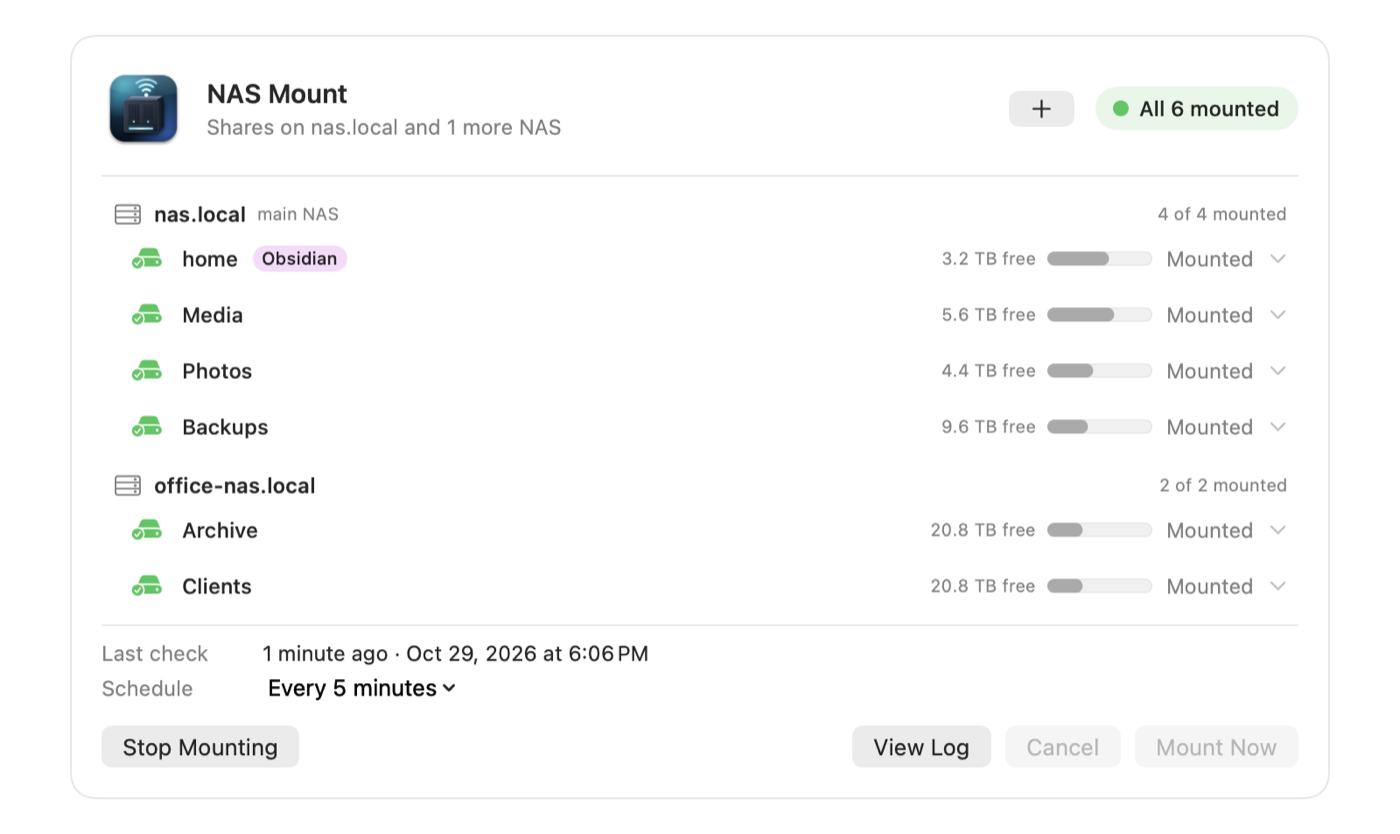Click the NAS Mount title
The height and width of the screenshot is (834, 1400).
(x=277, y=94)
